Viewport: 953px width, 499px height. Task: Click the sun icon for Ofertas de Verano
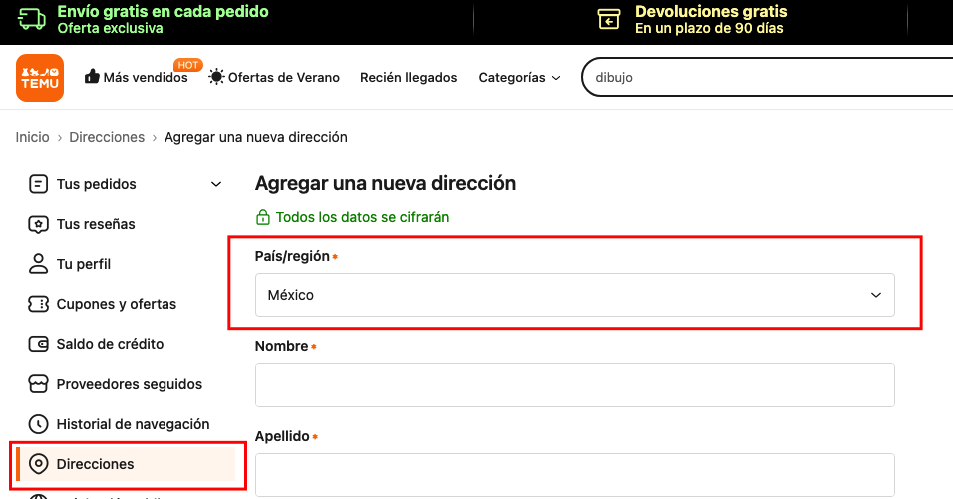pyautogui.click(x=216, y=77)
